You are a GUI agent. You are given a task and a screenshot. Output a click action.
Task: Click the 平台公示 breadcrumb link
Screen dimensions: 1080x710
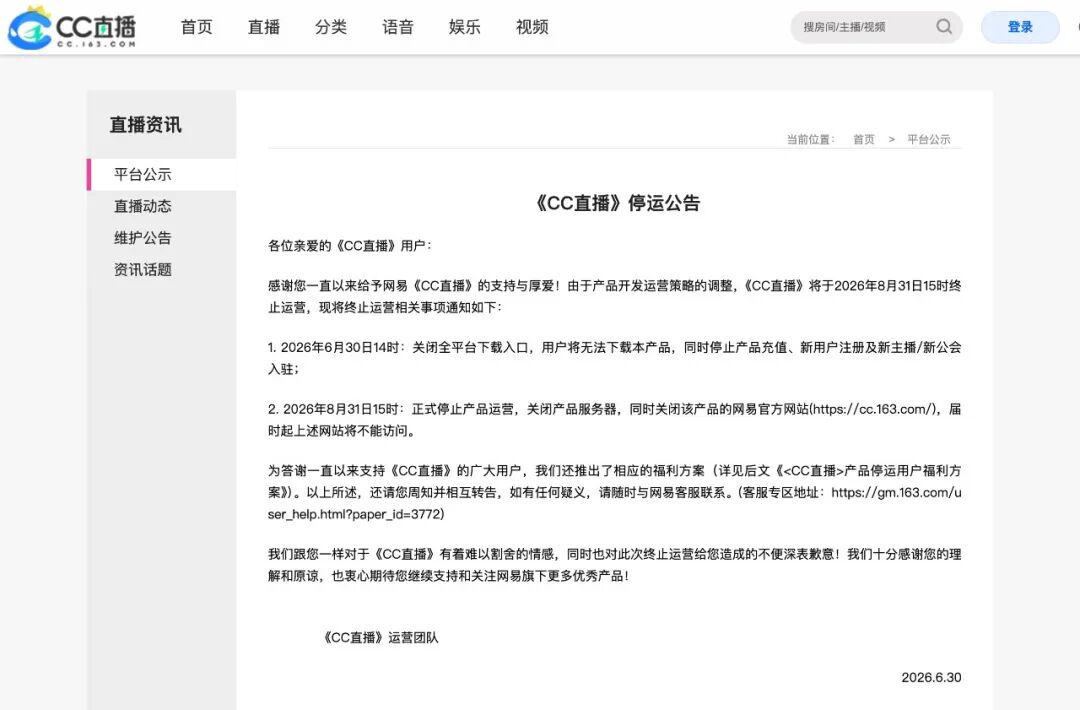pos(928,139)
